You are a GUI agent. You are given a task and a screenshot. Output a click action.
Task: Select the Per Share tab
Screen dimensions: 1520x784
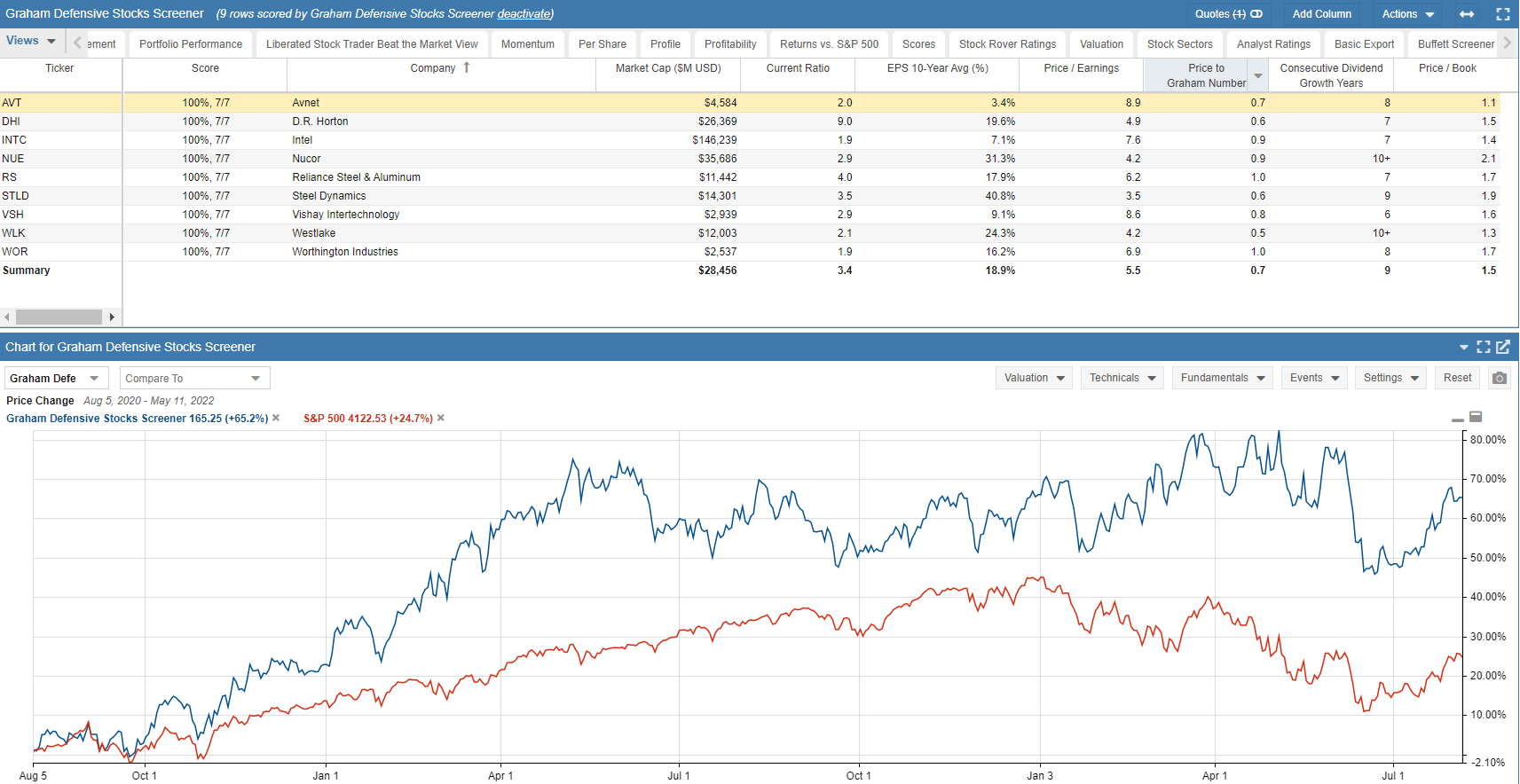602,44
